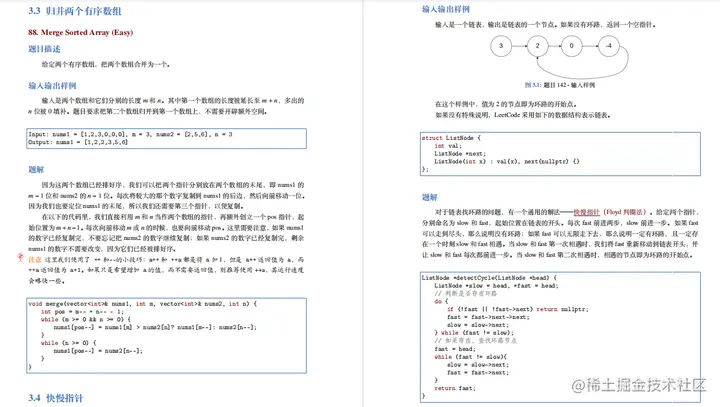Click the } while (fast != slow); line
Screen dimensions: 720x407
[x=474, y=333]
